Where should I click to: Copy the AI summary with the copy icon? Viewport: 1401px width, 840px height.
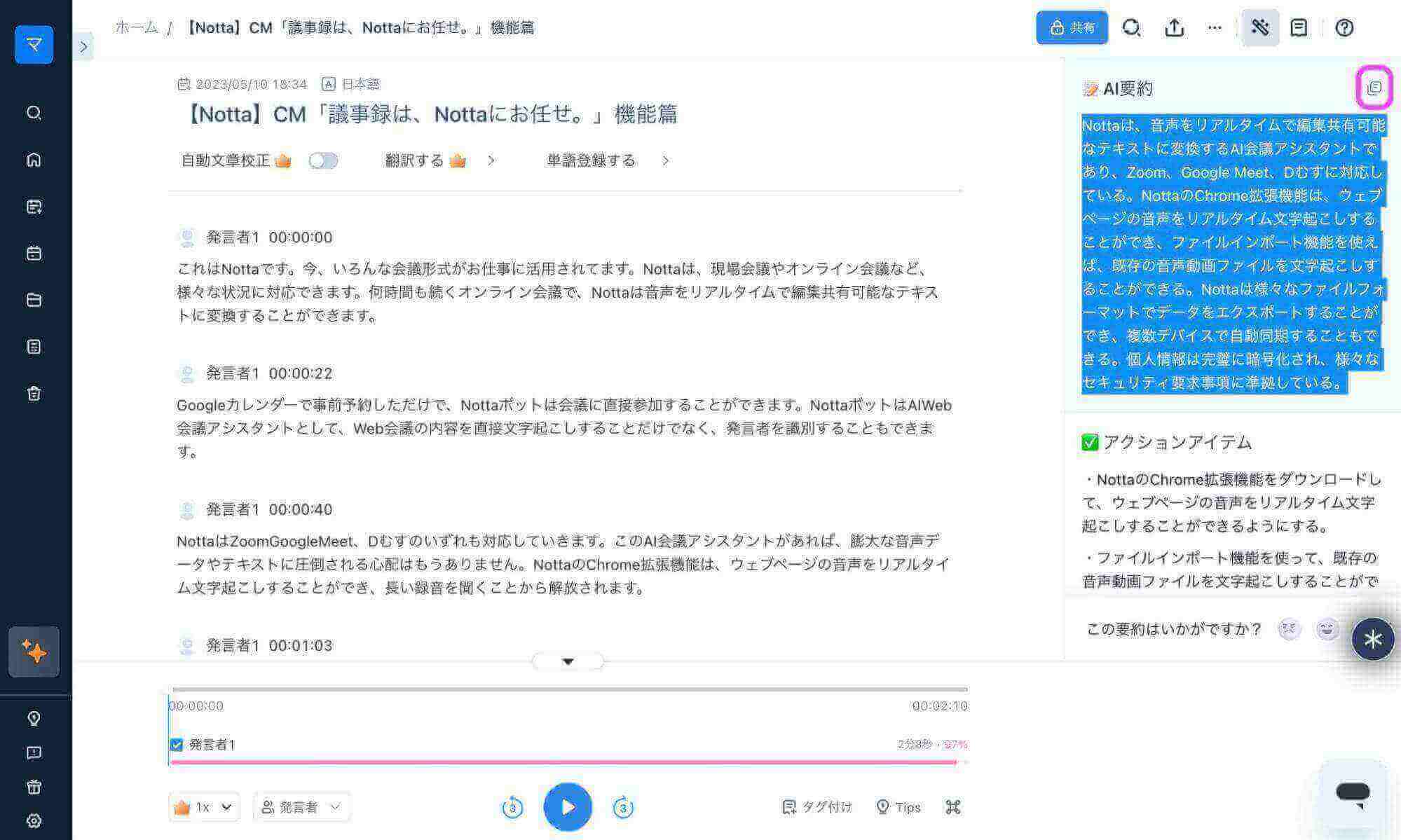[x=1374, y=88]
